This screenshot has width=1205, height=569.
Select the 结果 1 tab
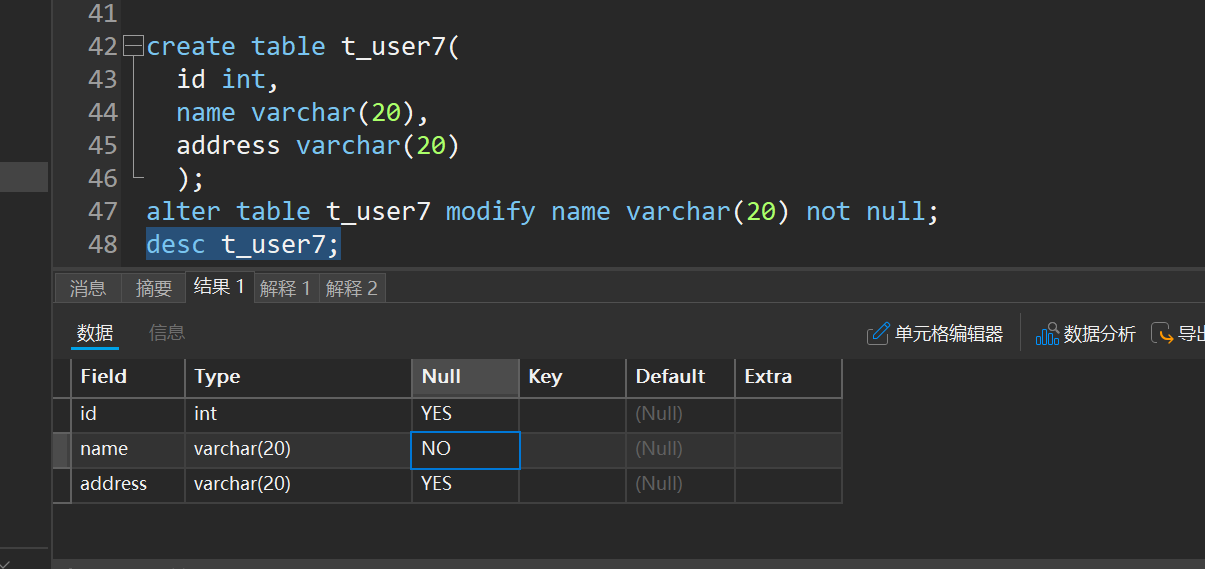point(220,287)
